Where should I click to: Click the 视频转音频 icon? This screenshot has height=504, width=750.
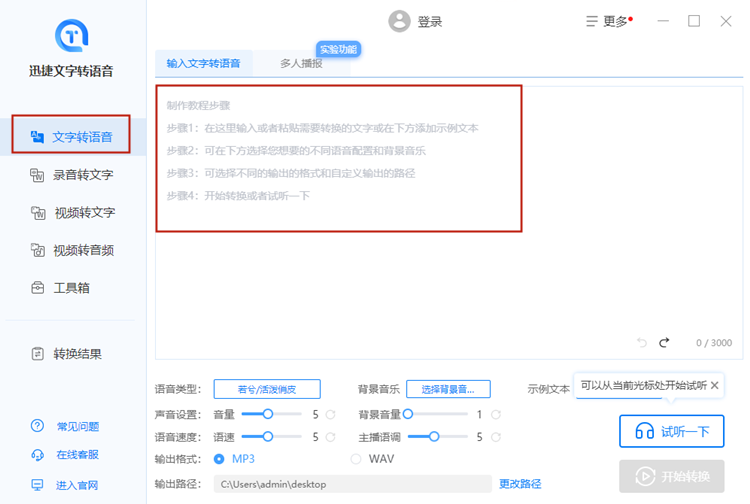[x=38, y=250]
